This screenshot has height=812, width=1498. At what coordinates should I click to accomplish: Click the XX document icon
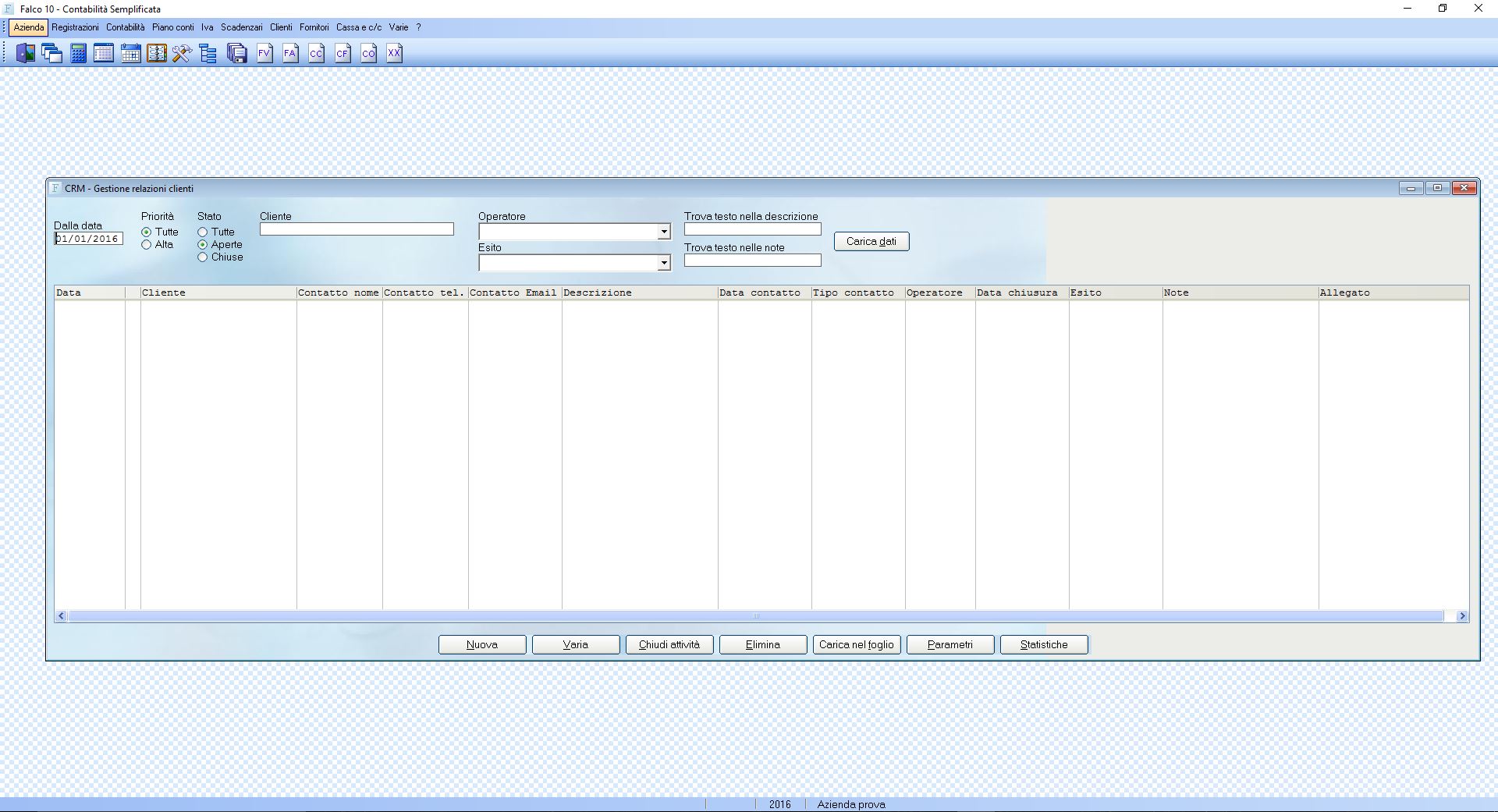click(394, 53)
